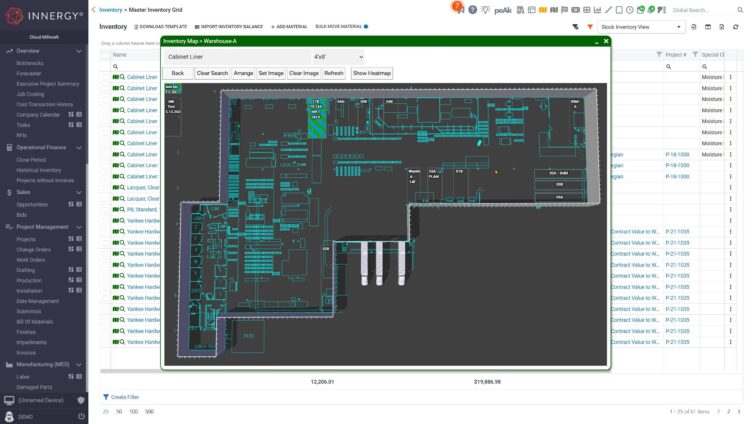Click the Show Heatmap button
Image resolution: width=754 pixels, height=424 pixels.
tap(371, 73)
